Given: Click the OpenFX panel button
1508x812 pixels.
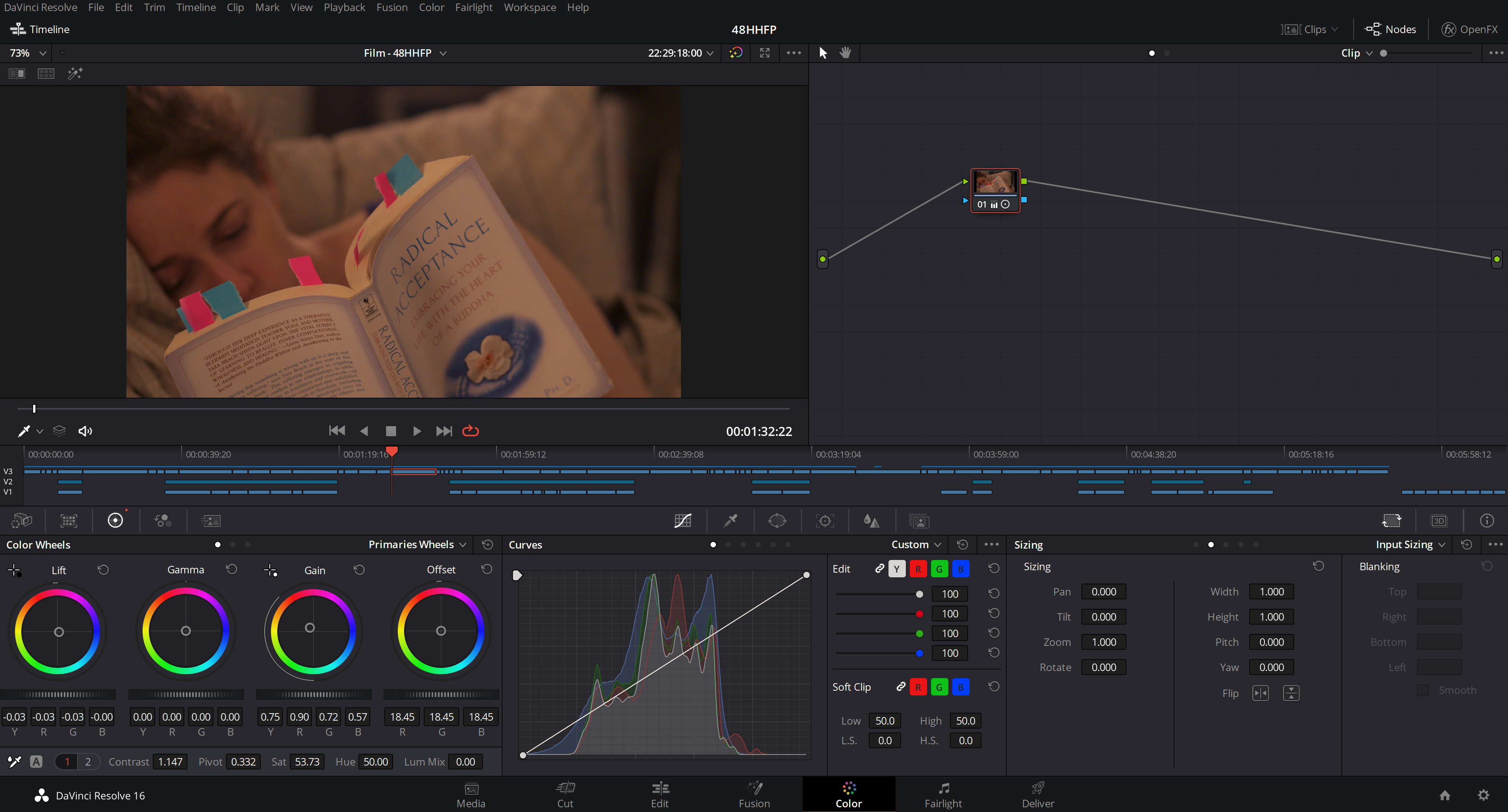Looking at the screenshot, I should (1469, 29).
